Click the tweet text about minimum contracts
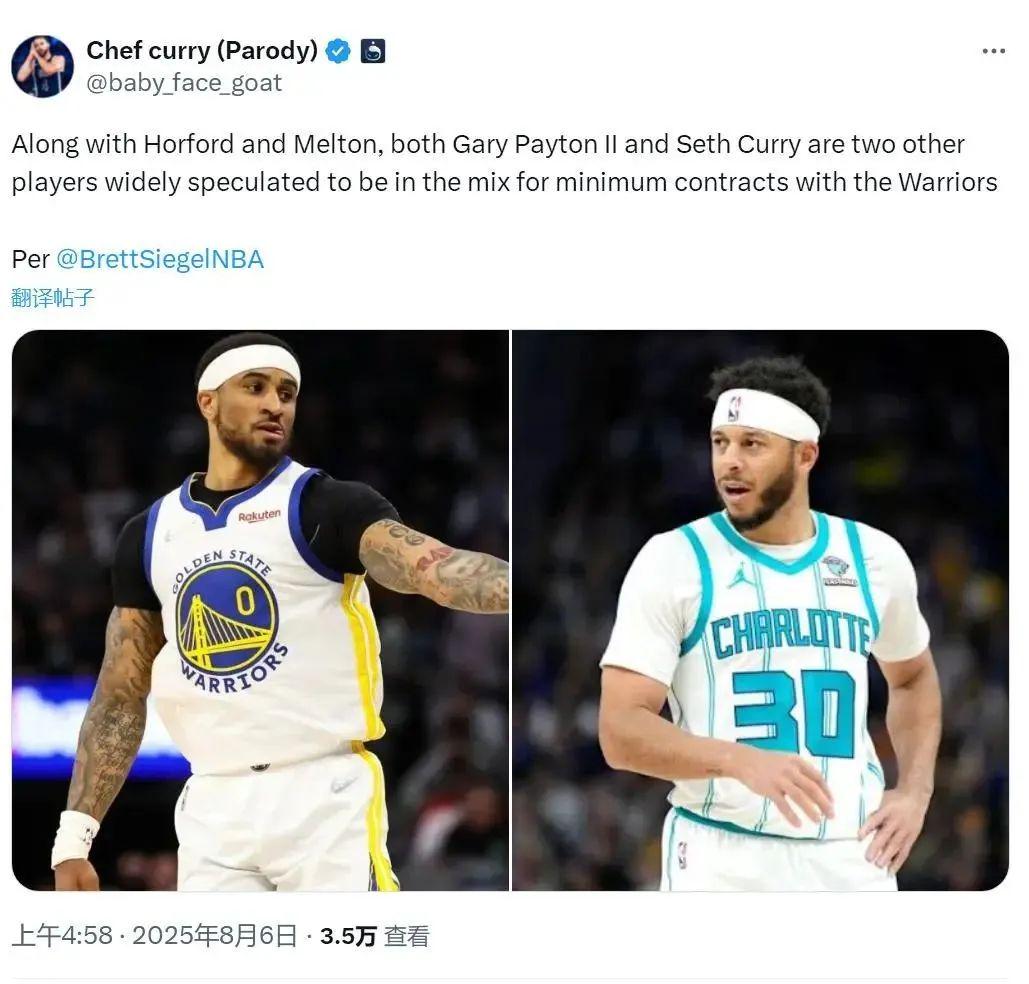The height and width of the screenshot is (984, 1029). coord(504,163)
